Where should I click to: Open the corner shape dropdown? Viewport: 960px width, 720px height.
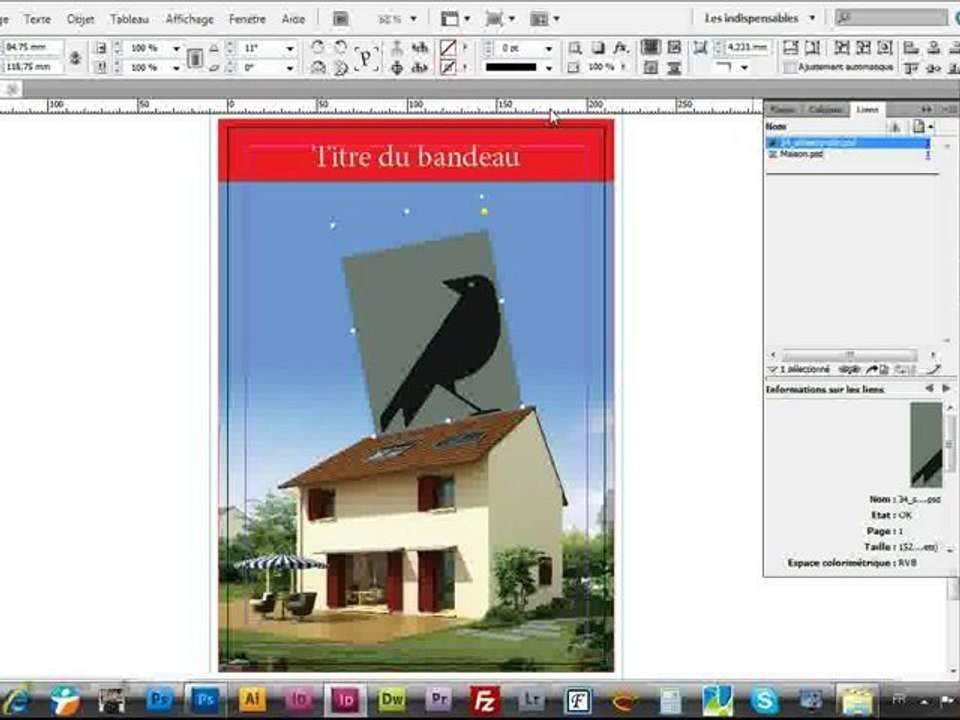click(744, 67)
